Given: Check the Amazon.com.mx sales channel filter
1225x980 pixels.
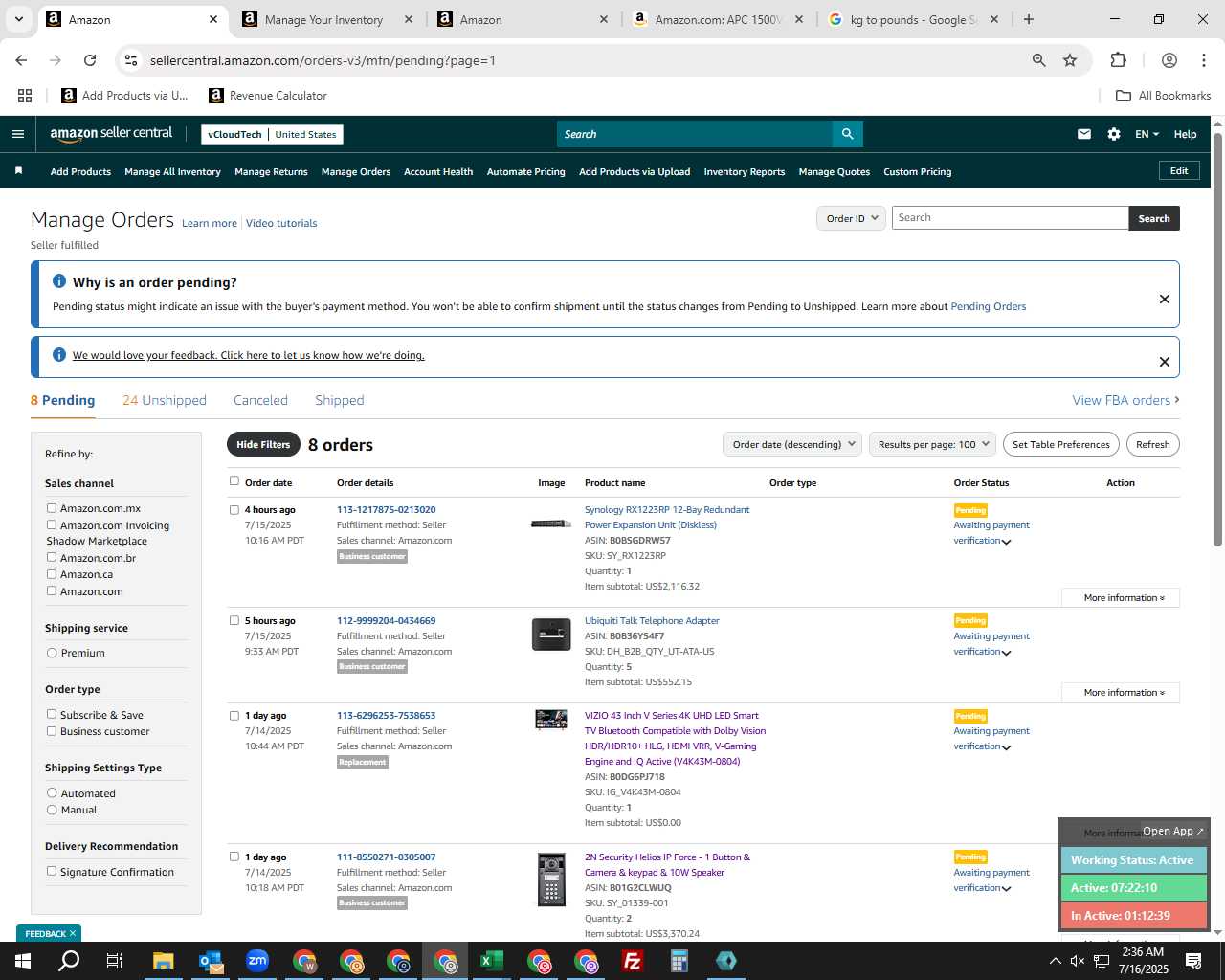Looking at the screenshot, I should click(x=52, y=508).
